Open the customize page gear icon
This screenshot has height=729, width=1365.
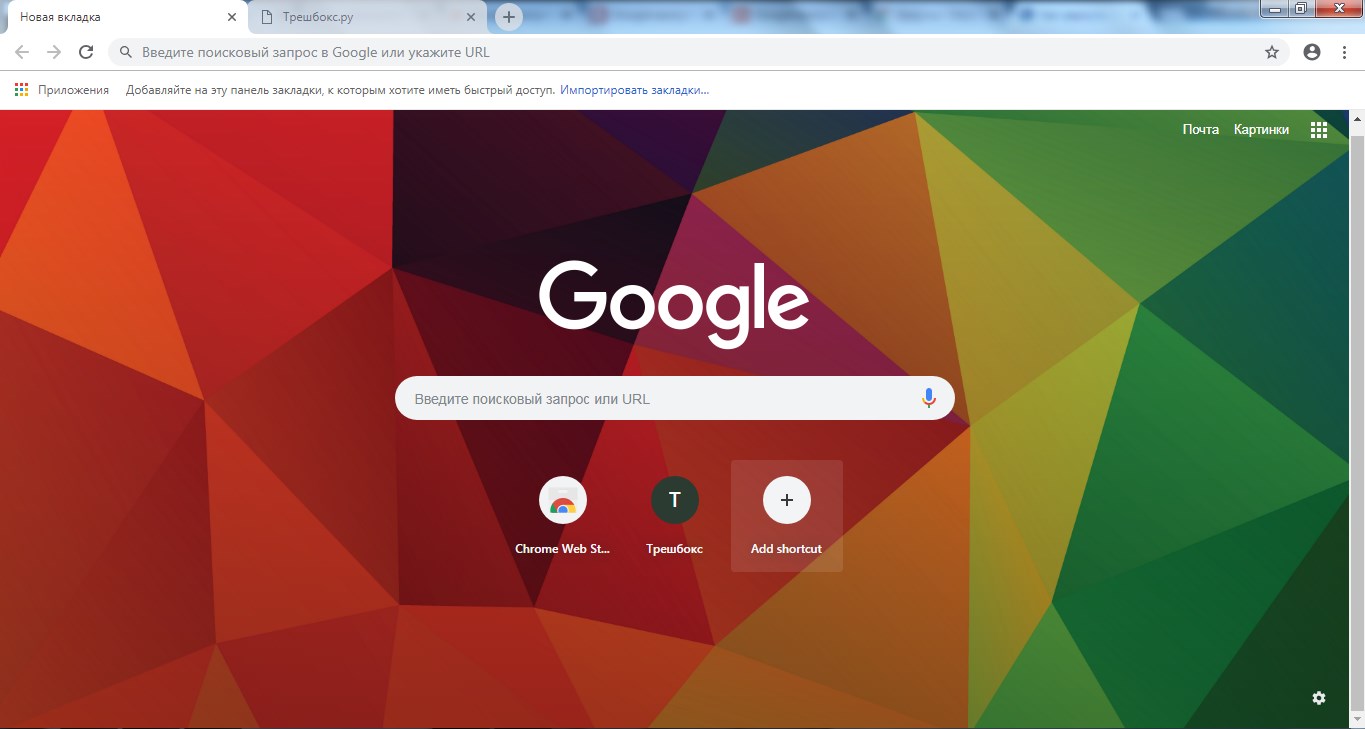[1319, 698]
